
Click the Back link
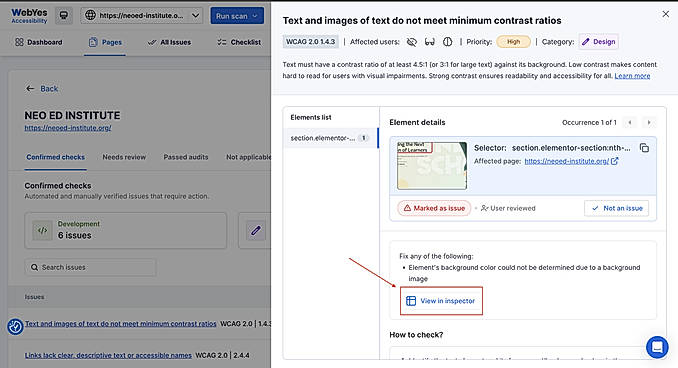42,89
